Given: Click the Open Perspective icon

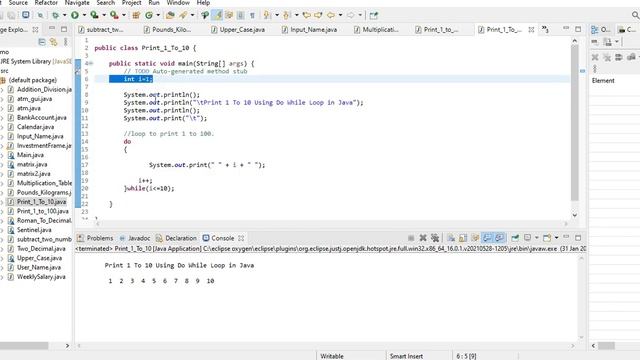Looking at the screenshot, I should [373, 15].
